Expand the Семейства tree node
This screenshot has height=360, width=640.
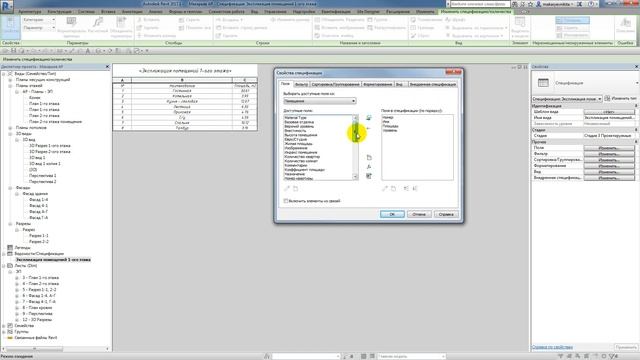tap(4, 326)
